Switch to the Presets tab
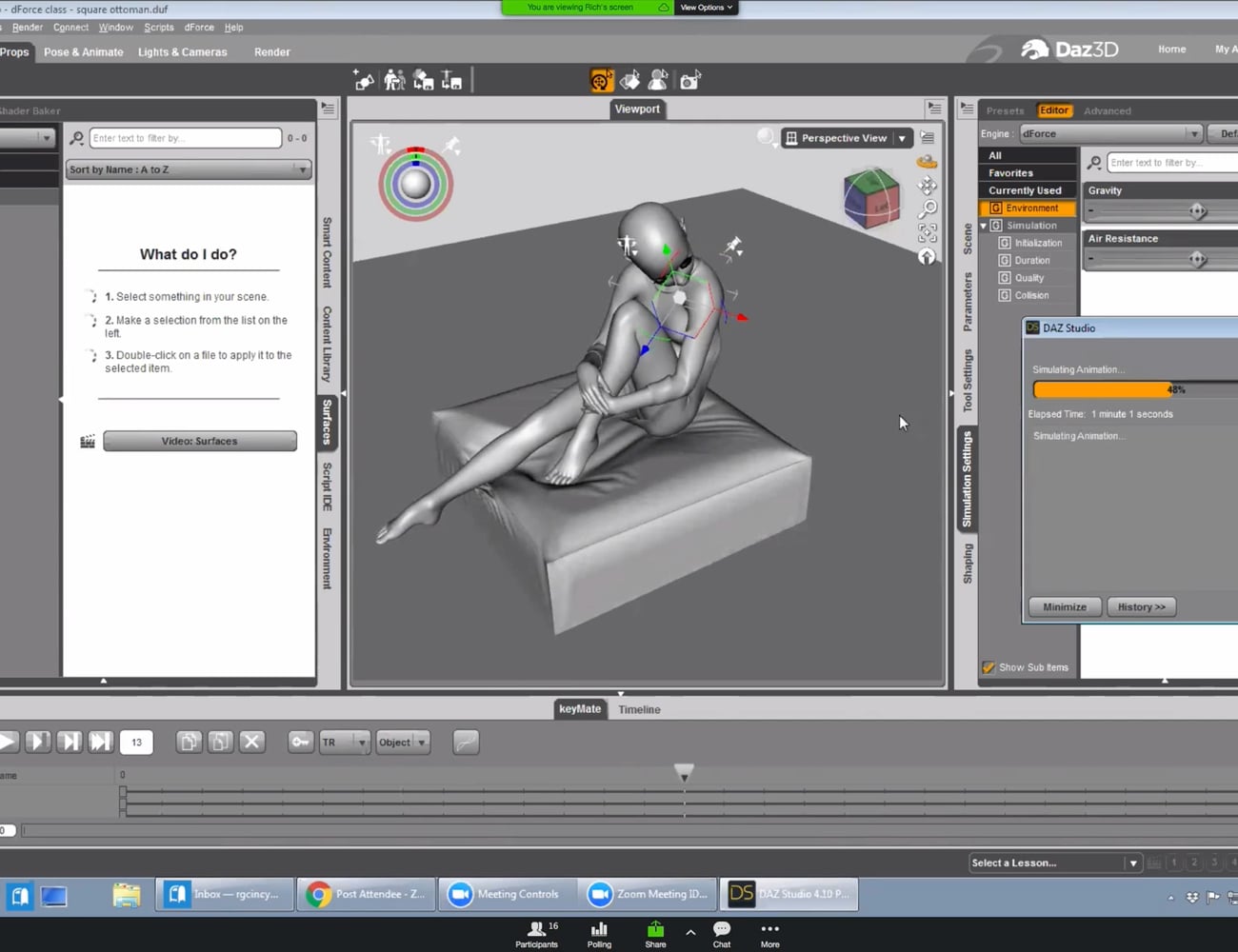The width and height of the screenshot is (1238, 952). (x=1005, y=109)
